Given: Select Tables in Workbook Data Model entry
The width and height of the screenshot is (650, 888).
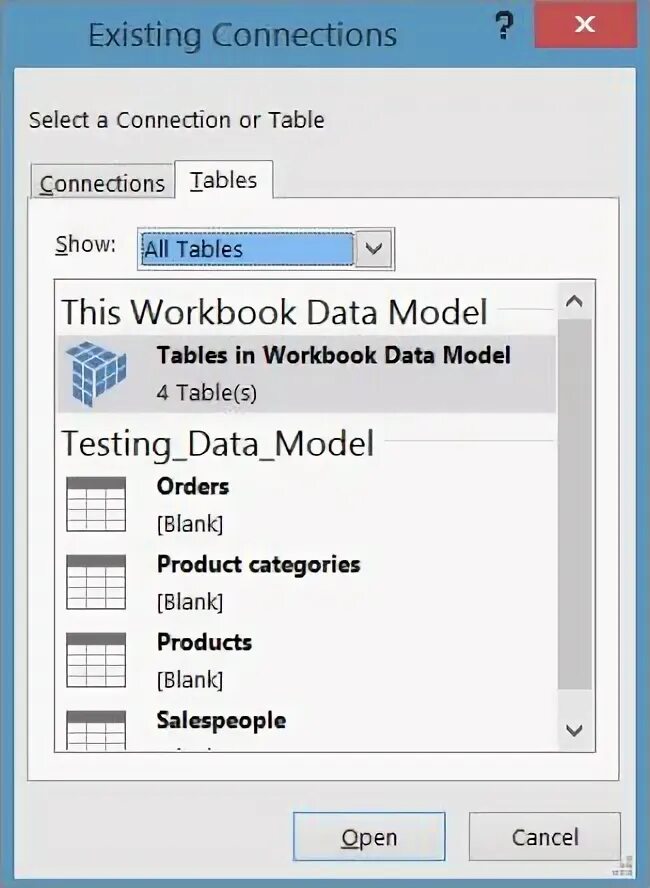Looking at the screenshot, I should [333, 355].
